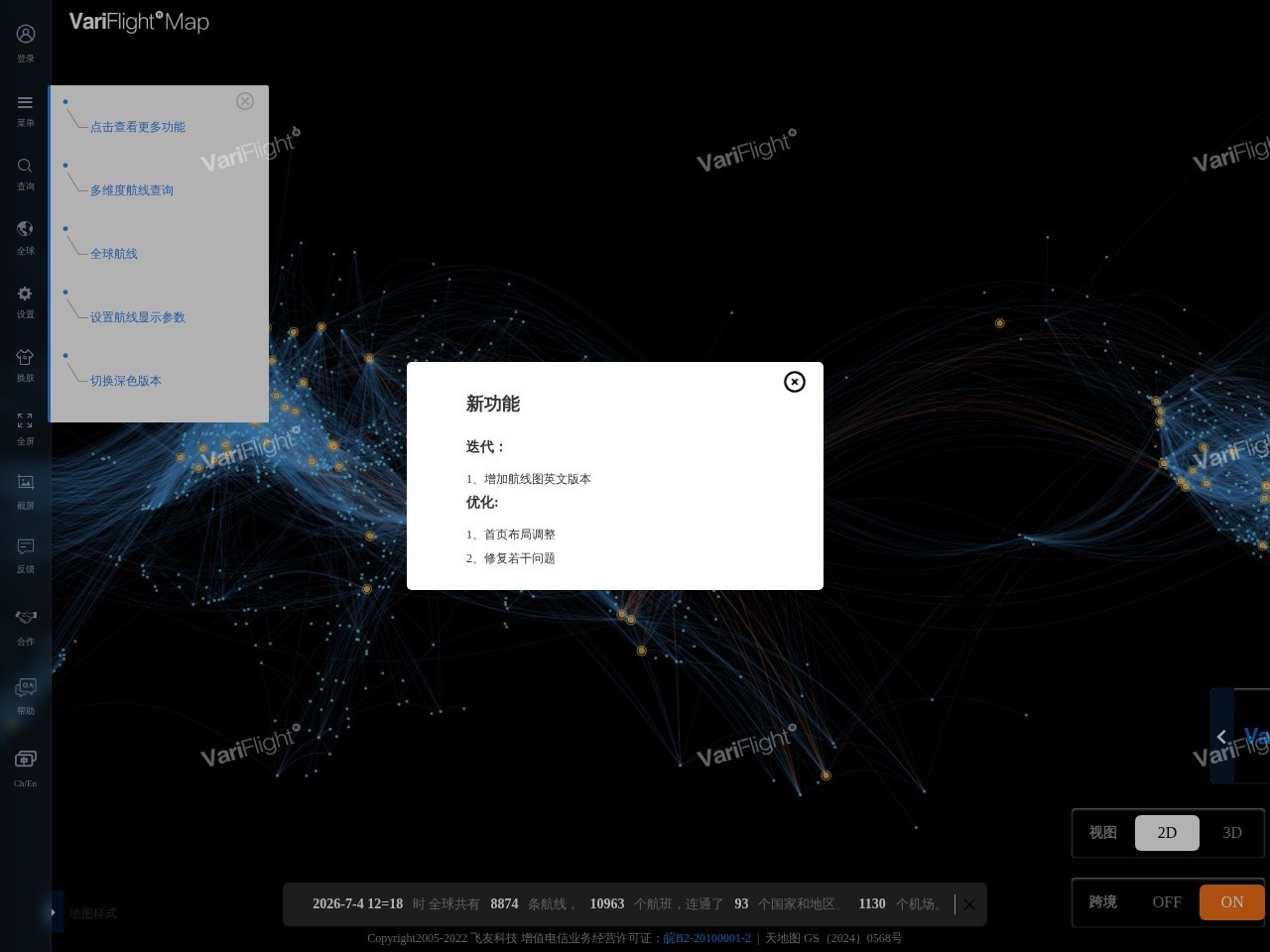Expand the 地图样式 map style panel
The height and width of the screenshot is (952, 1270).
pyautogui.click(x=57, y=912)
